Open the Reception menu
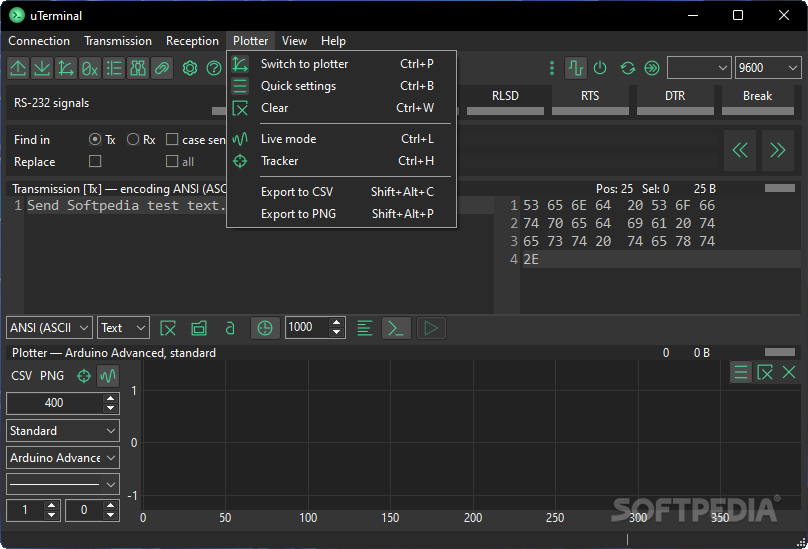808x549 pixels. pyautogui.click(x=192, y=41)
